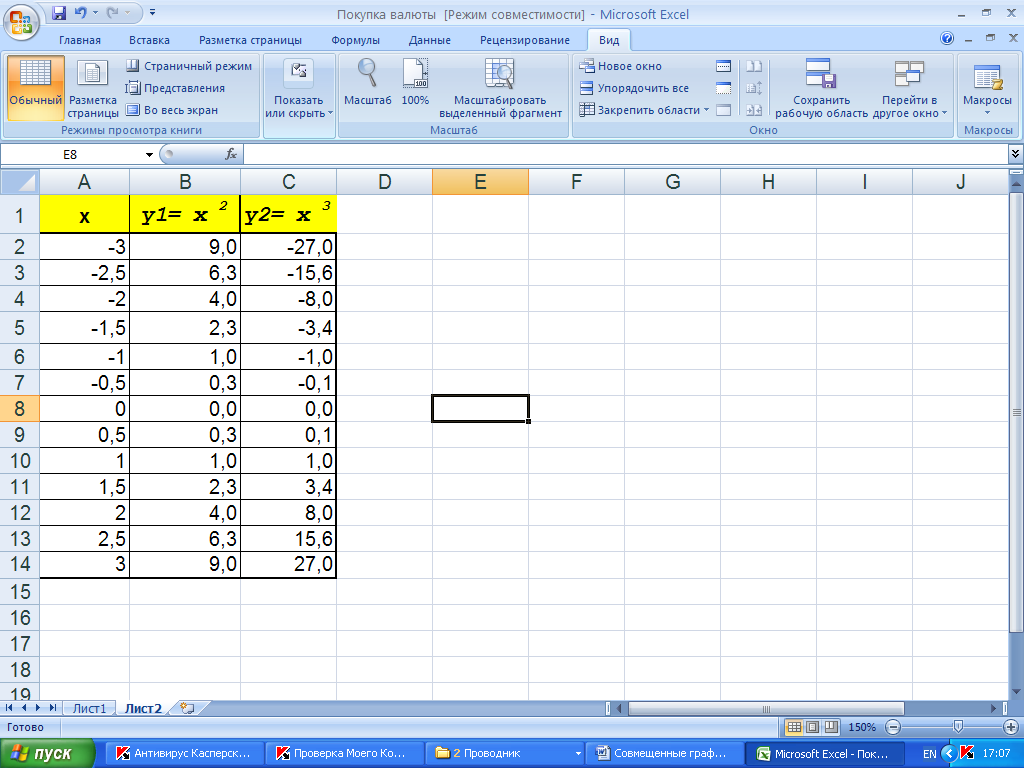
Task: Switch to Разметка страницы page layout view
Action: (93, 88)
